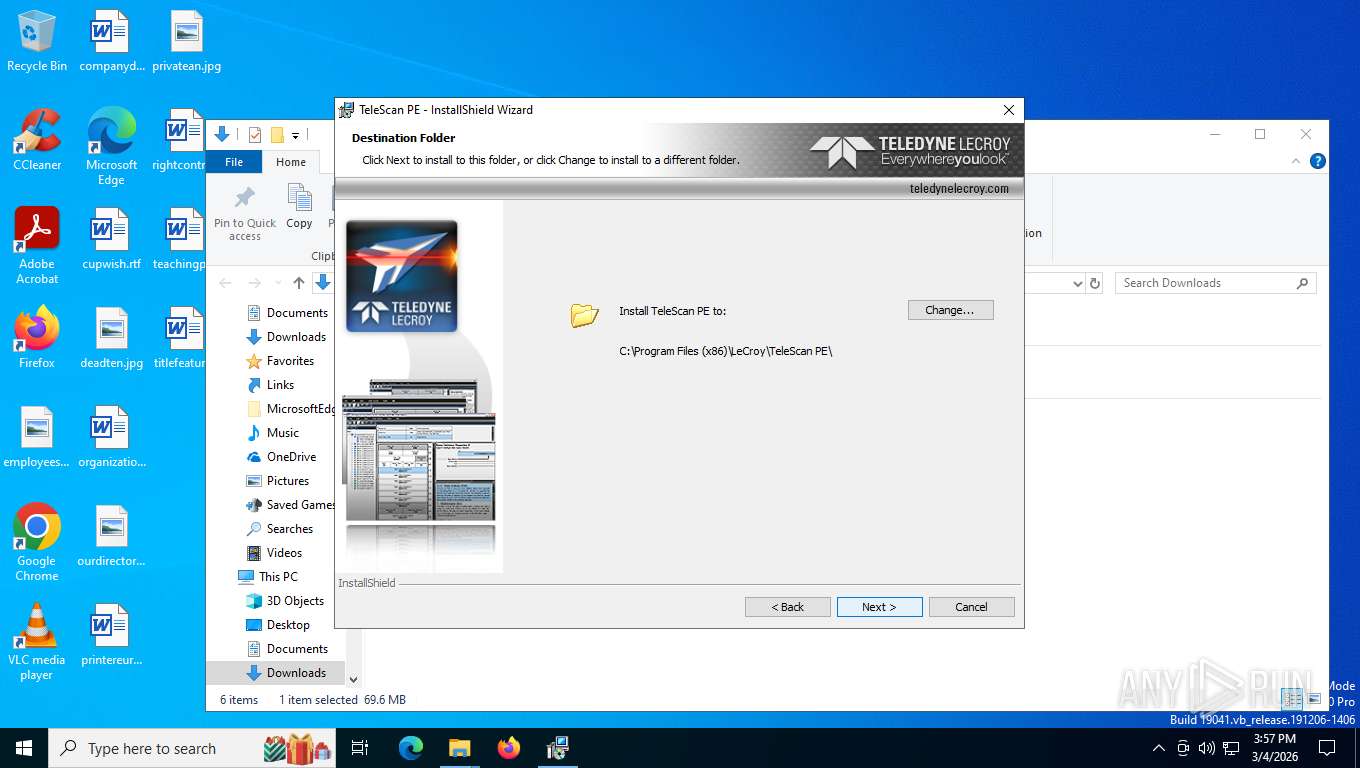Close the InstallShield Wizard window
This screenshot has height=768, width=1360.
coord(1008,110)
